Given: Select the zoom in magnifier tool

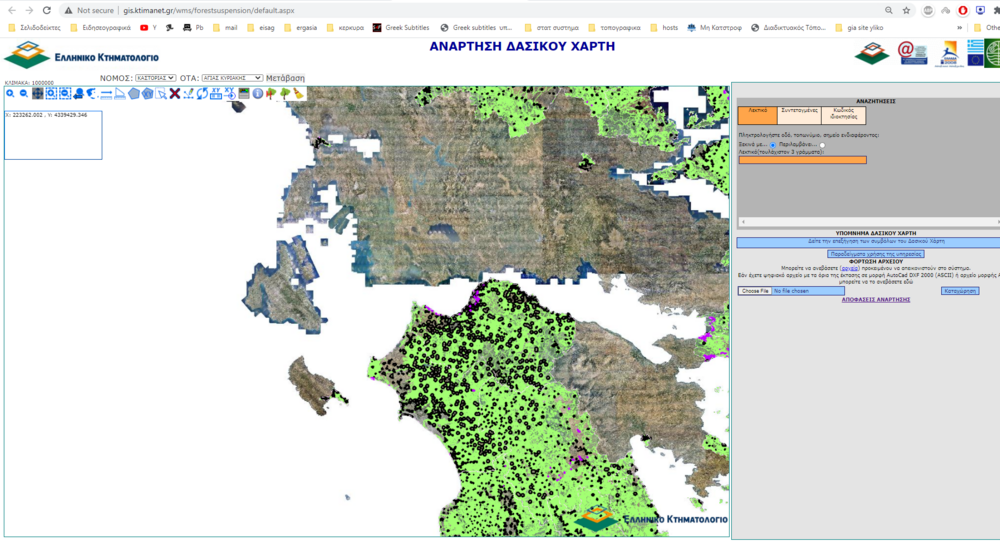Looking at the screenshot, I should tap(10, 94).
